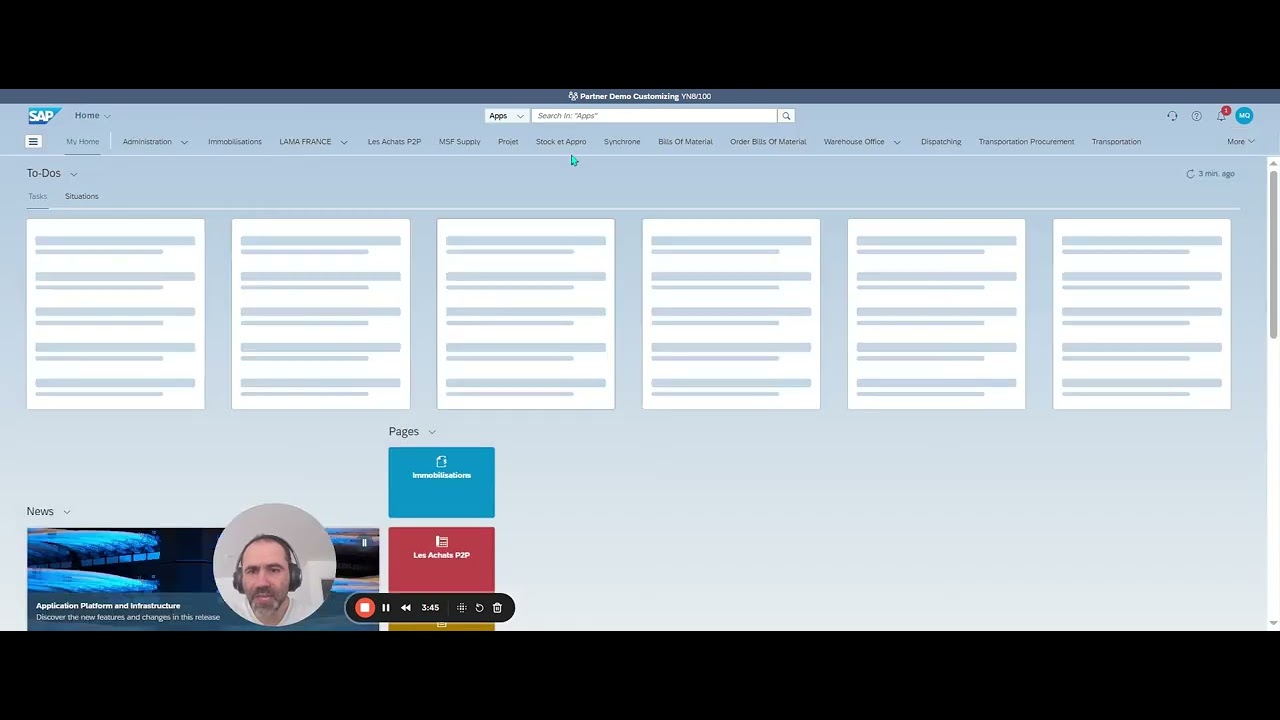Expand the Pages section chevron
The image size is (1280, 720).
point(432,432)
